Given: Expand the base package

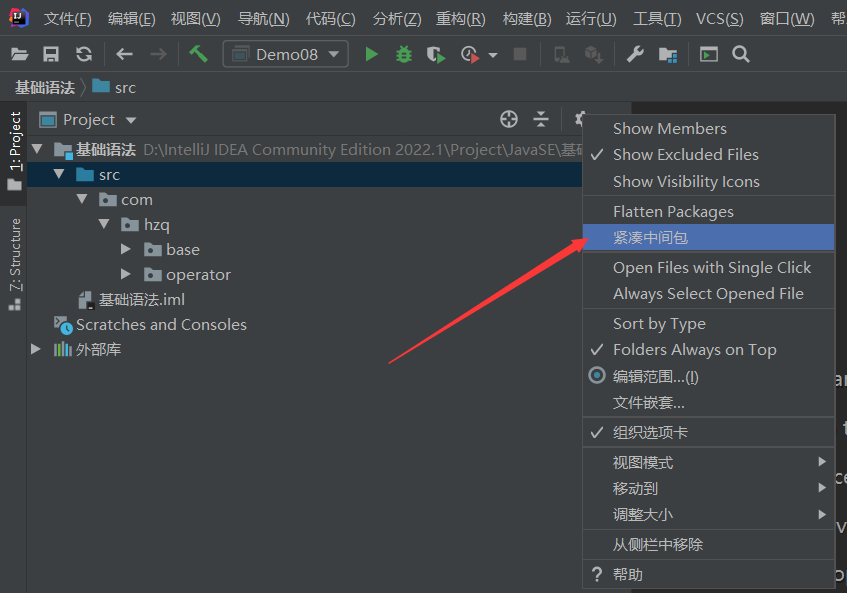Looking at the screenshot, I should pos(126,249).
